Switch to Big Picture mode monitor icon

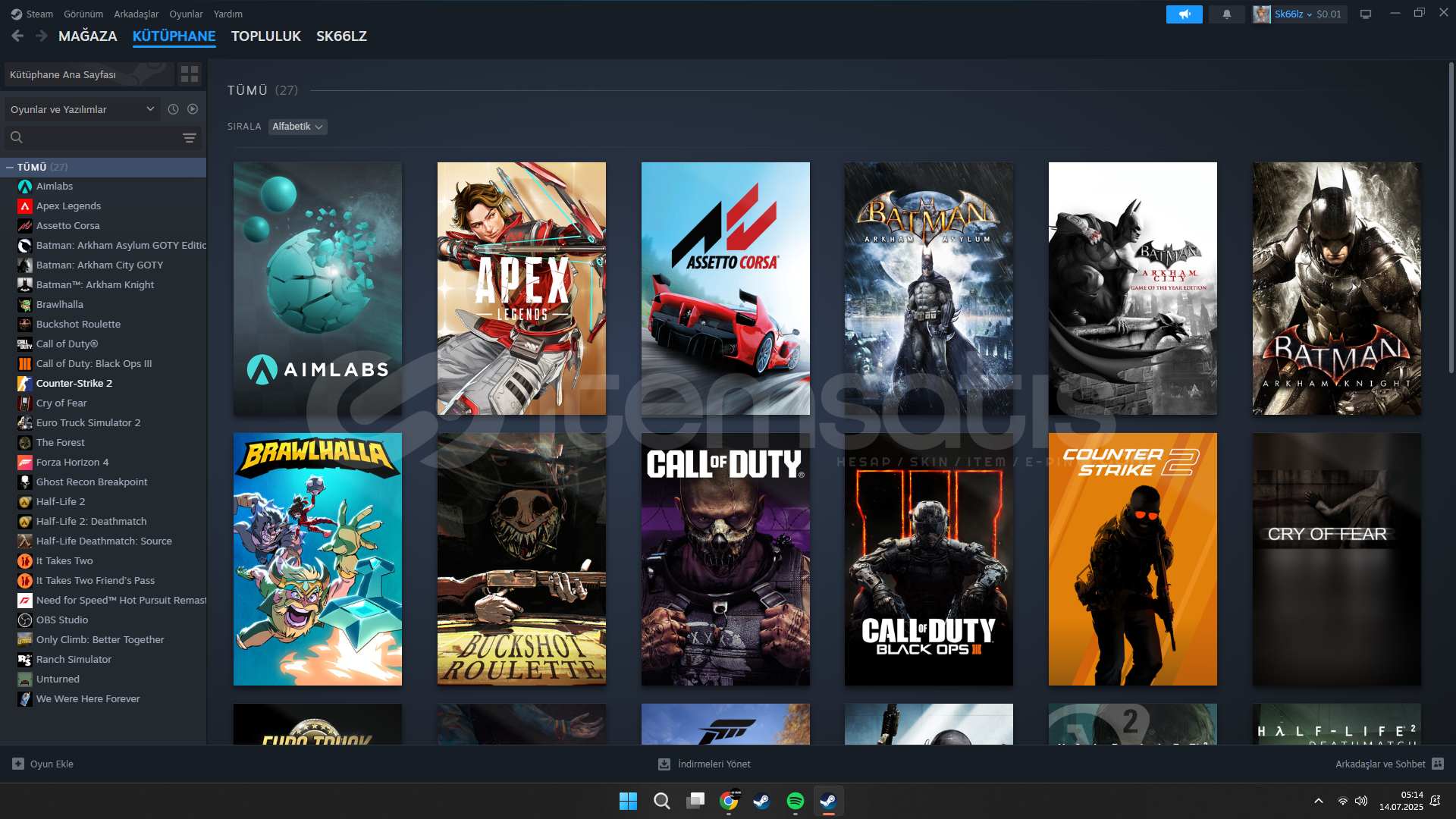coord(1366,14)
